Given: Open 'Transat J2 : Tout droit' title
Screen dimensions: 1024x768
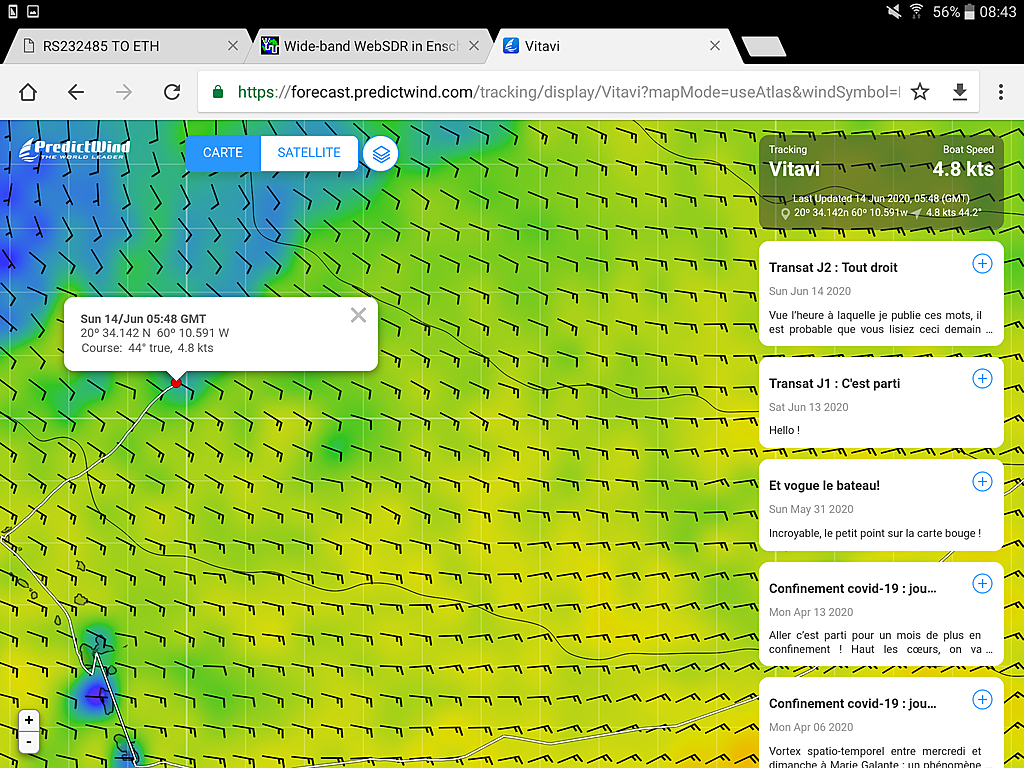Looking at the screenshot, I should coord(833,268).
